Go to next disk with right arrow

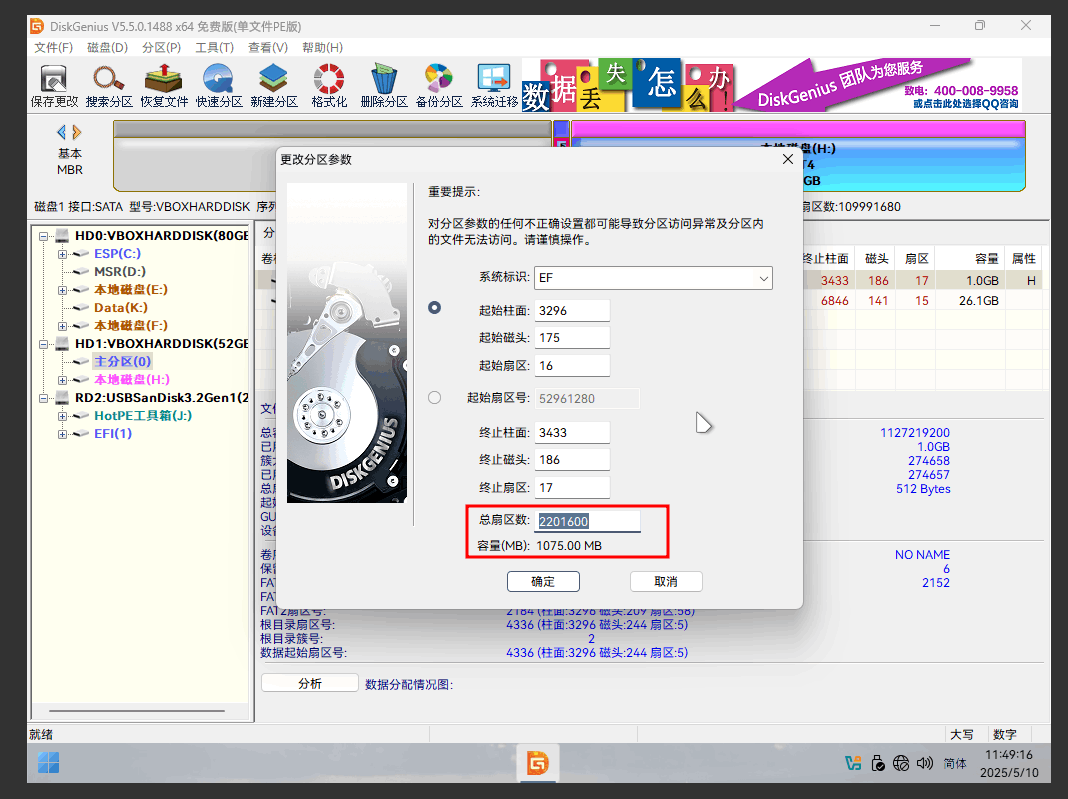click(76, 131)
